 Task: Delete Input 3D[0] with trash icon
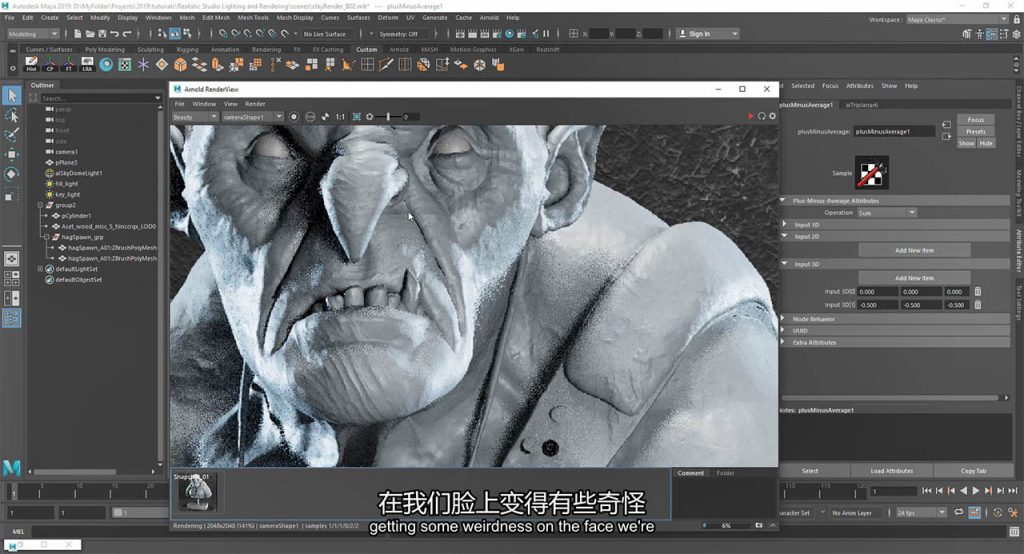(x=978, y=291)
